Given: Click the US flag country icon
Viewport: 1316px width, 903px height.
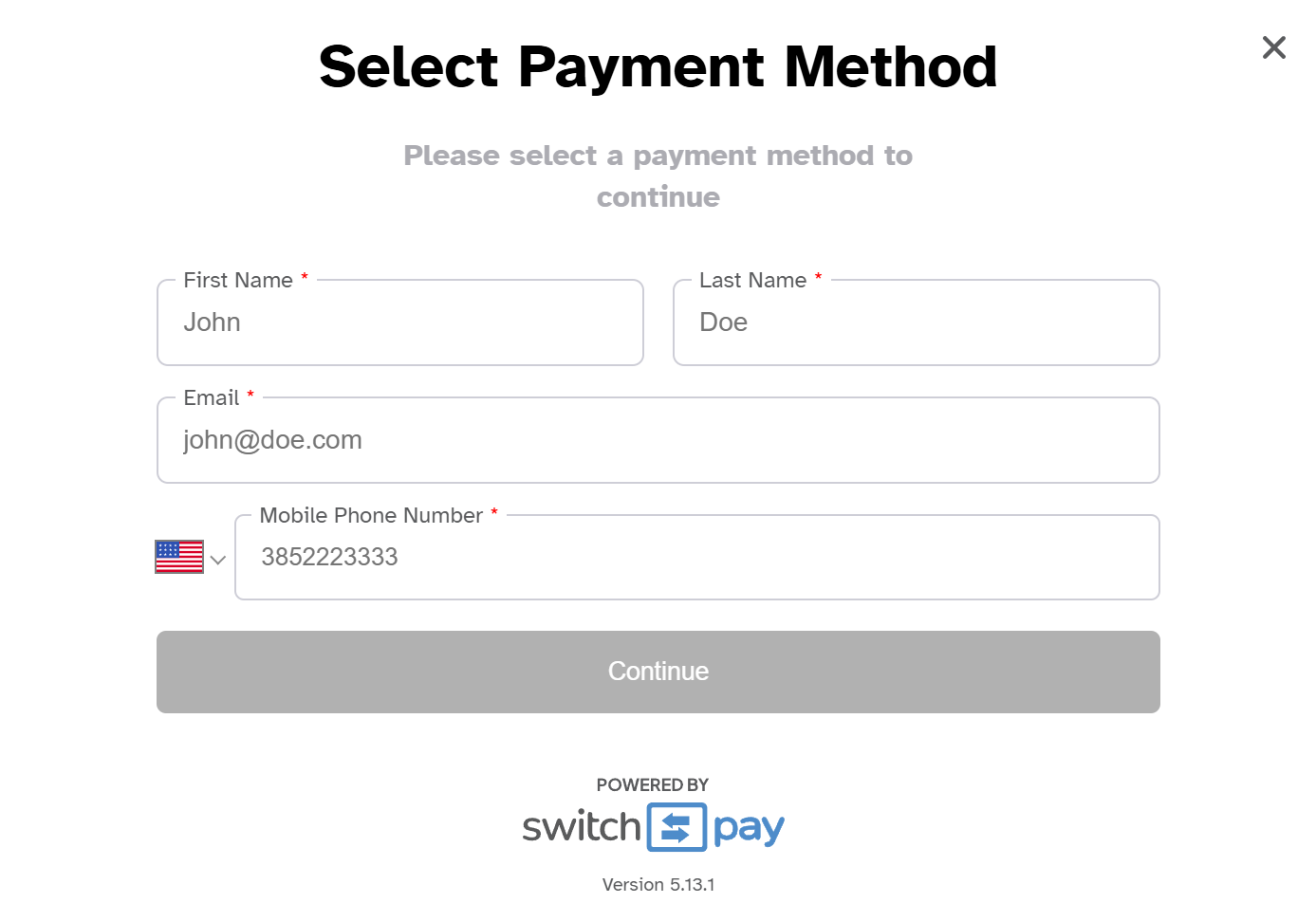Looking at the screenshot, I should point(179,557).
